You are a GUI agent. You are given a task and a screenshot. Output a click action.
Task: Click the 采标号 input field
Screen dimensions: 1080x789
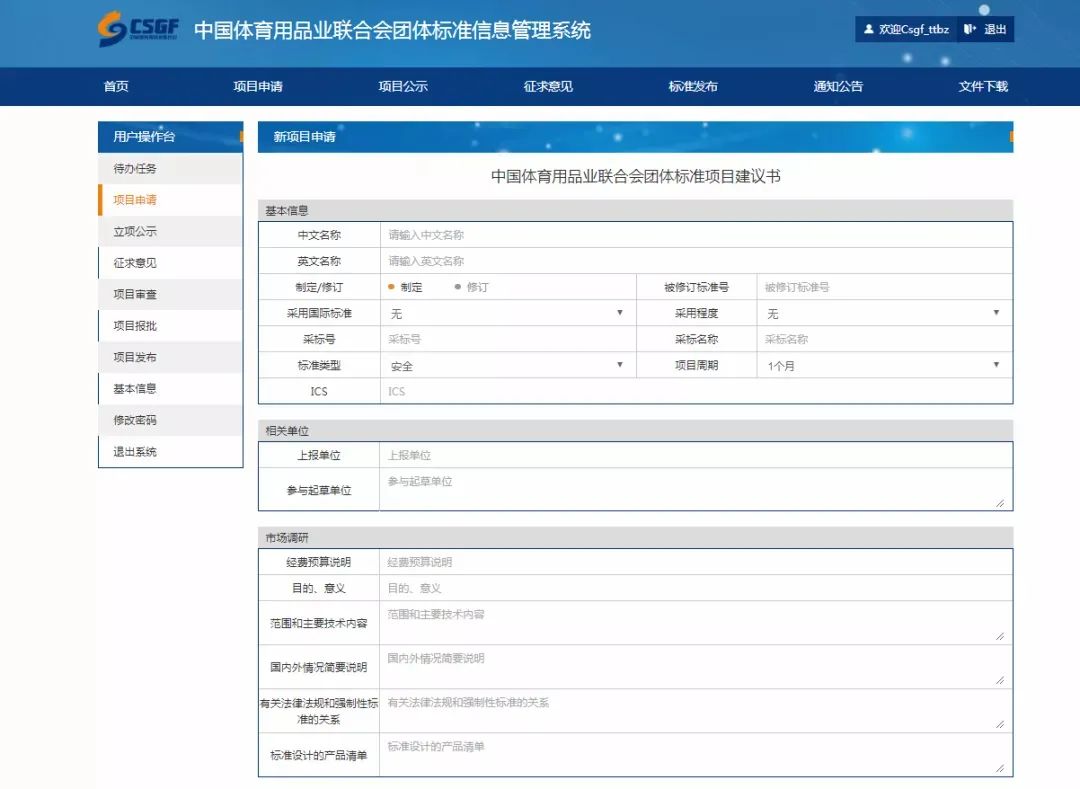[508, 339]
